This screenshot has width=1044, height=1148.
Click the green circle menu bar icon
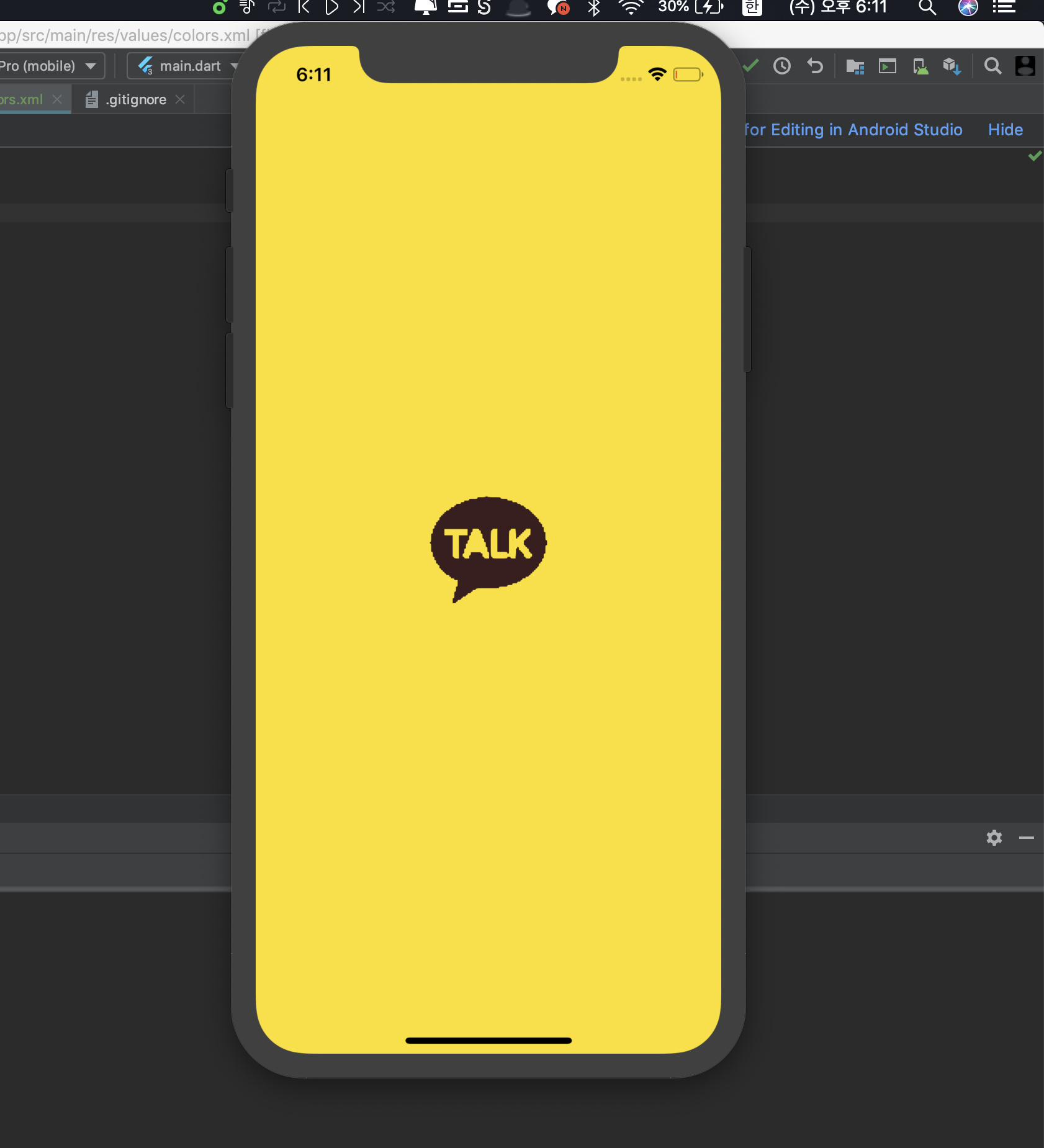pos(219,7)
